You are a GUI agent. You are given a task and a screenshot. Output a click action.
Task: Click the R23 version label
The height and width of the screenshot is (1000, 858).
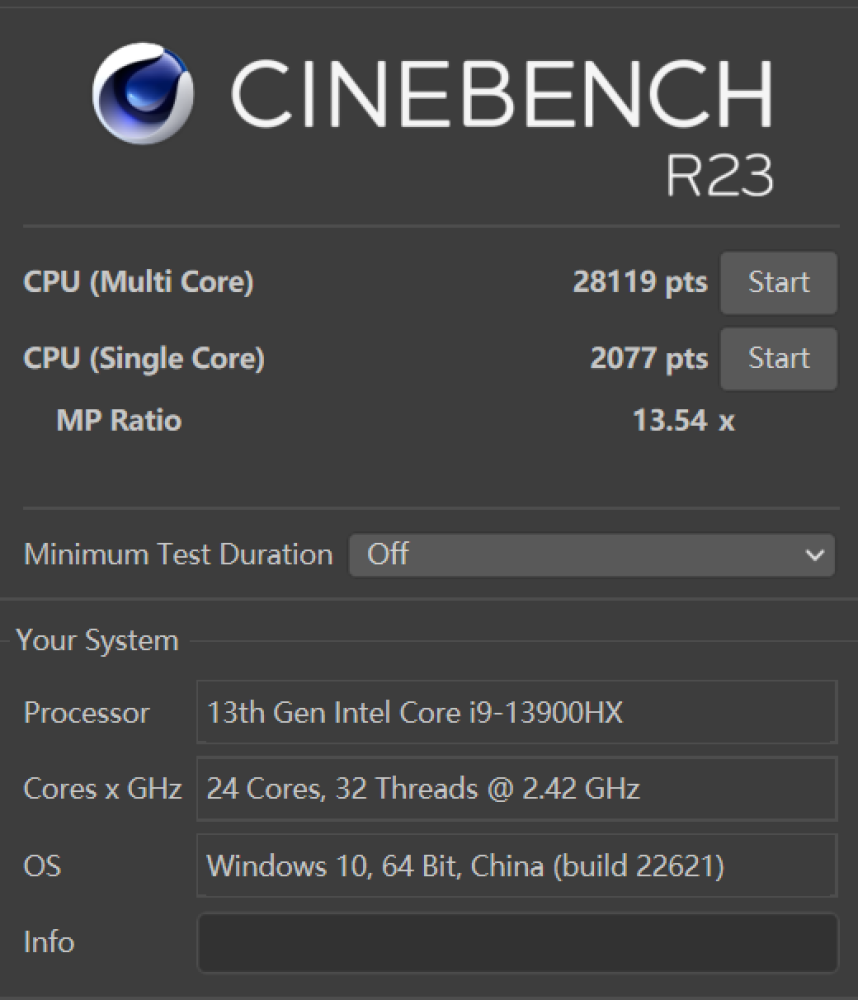coord(719,176)
